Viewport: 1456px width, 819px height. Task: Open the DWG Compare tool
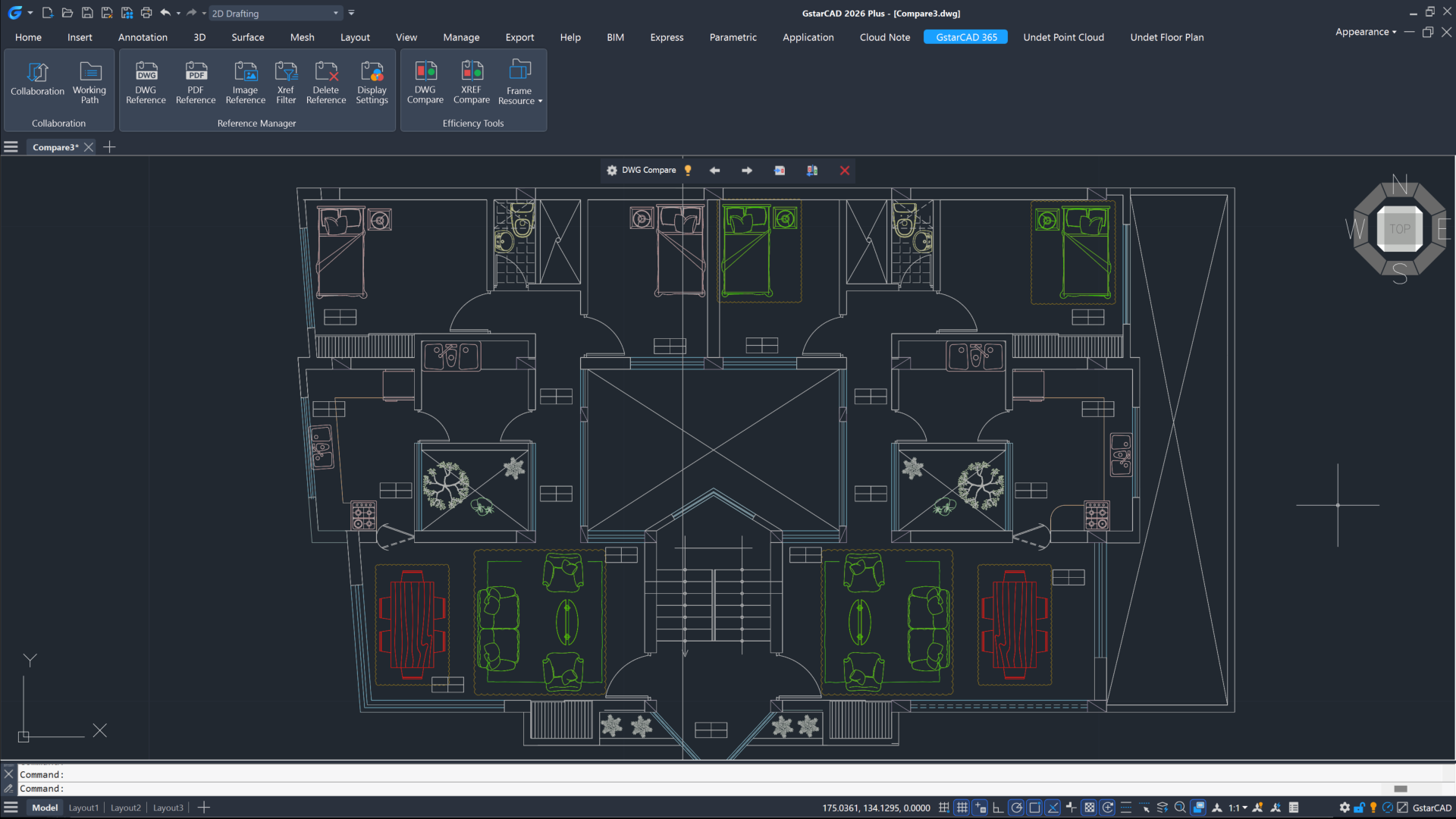[x=425, y=81]
